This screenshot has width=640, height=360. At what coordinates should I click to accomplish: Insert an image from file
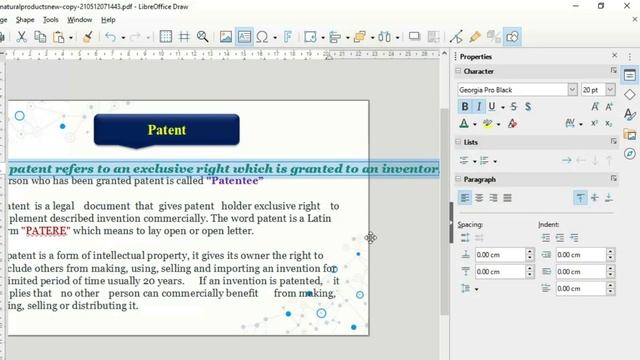coord(226,37)
